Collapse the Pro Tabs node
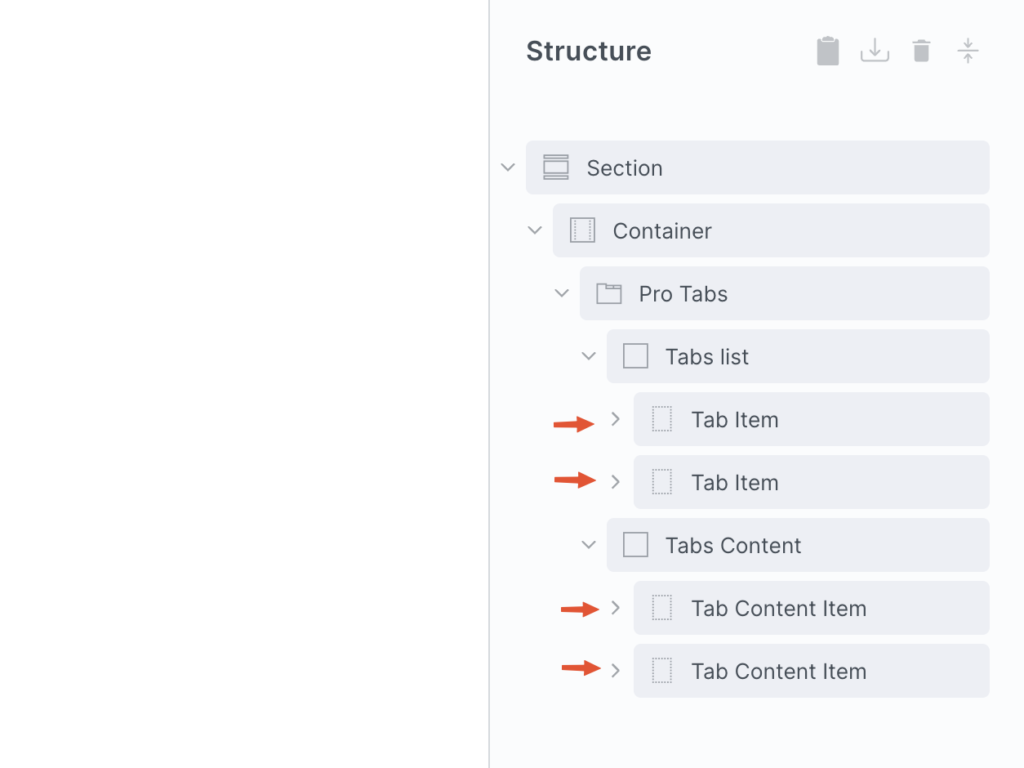Image resolution: width=1024 pixels, height=768 pixels. 562,294
